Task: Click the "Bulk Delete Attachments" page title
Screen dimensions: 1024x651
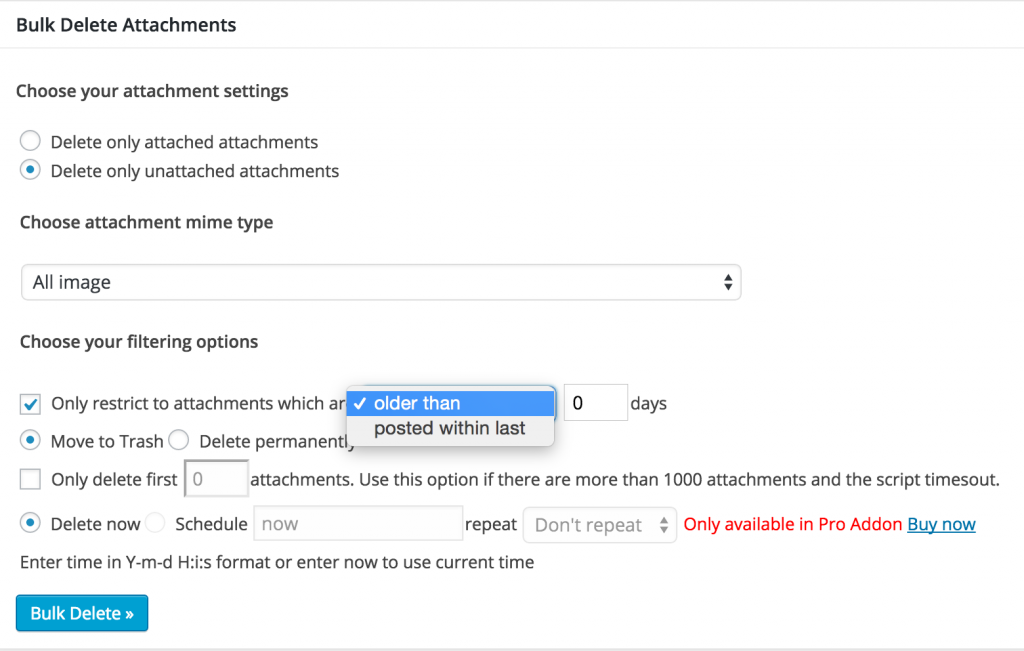Action: [125, 24]
